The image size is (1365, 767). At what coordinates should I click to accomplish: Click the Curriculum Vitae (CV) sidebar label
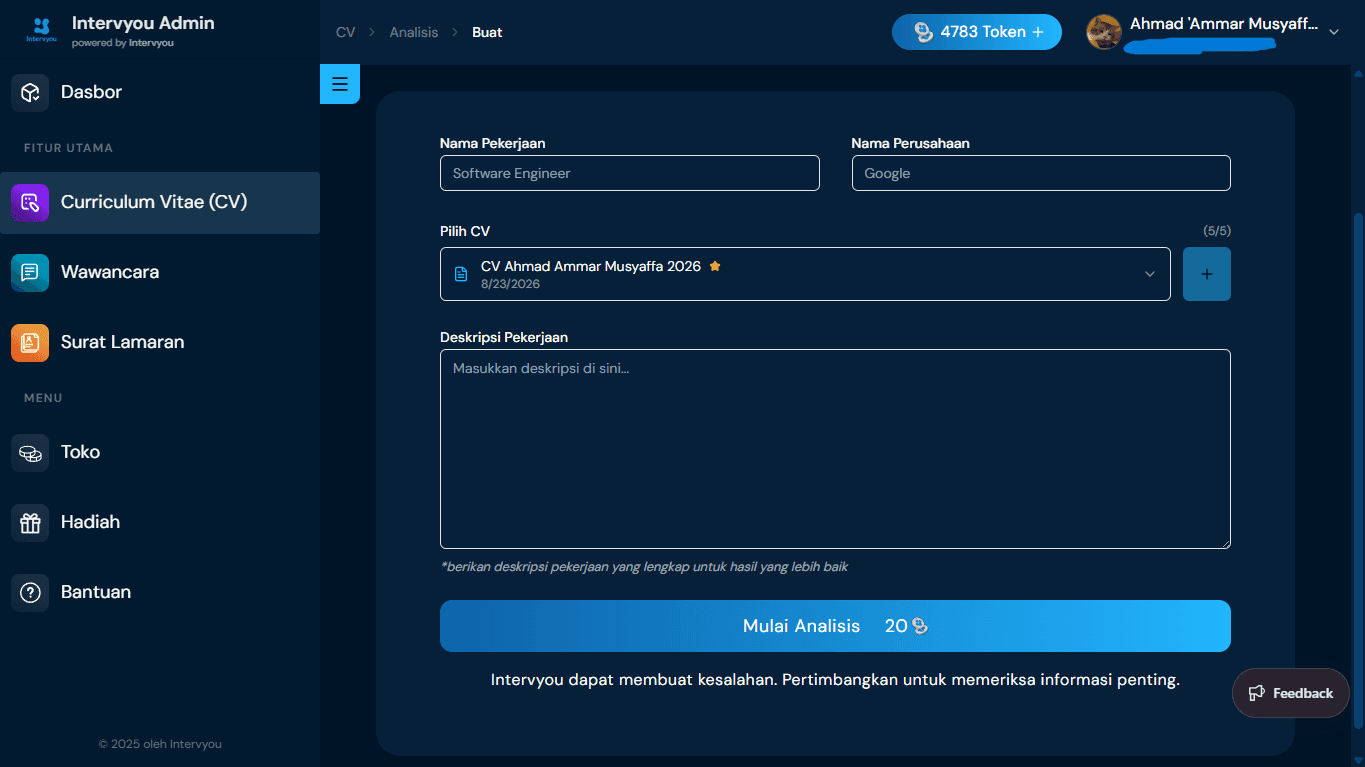(x=154, y=202)
